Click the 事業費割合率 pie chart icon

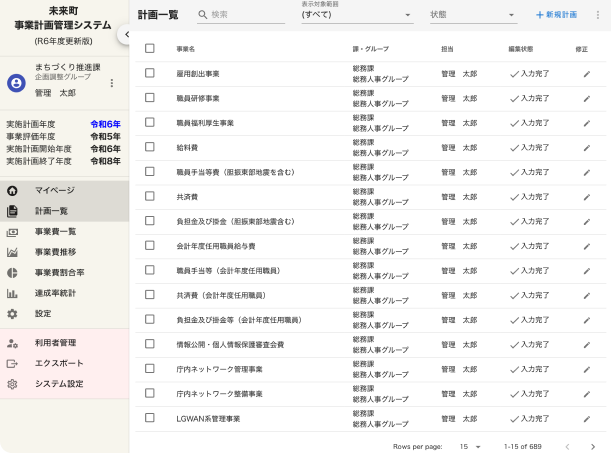[x=12, y=273]
